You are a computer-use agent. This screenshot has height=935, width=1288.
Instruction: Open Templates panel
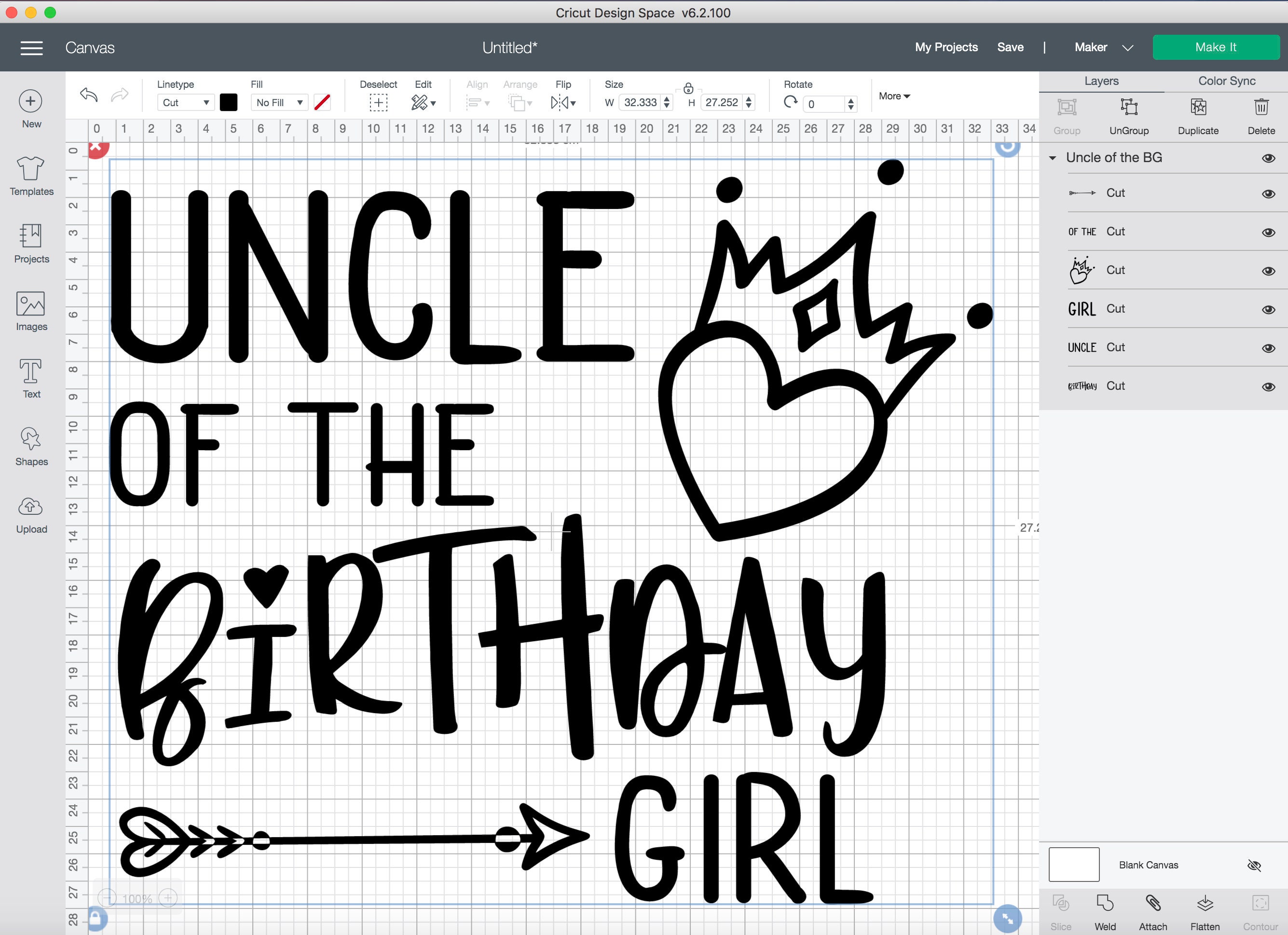(31, 176)
